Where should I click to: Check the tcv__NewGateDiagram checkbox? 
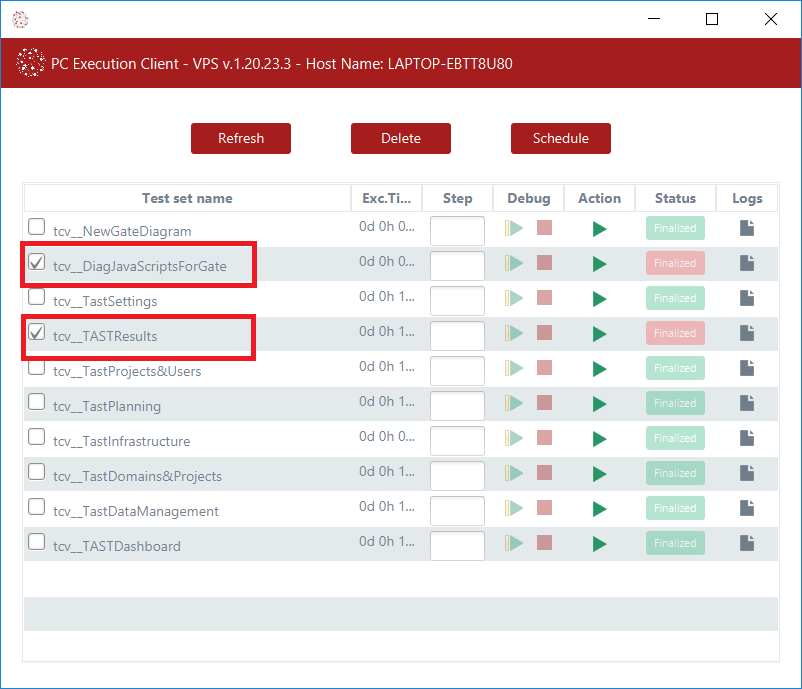37,227
